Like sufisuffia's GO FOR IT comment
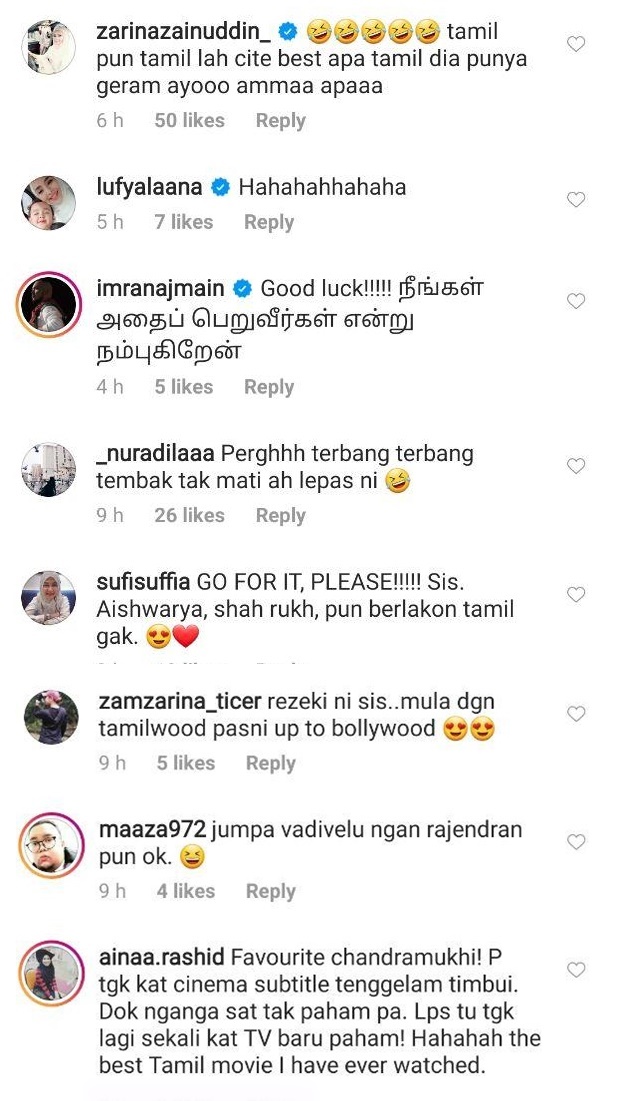The height and width of the screenshot is (1101, 619). pos(575,595)
